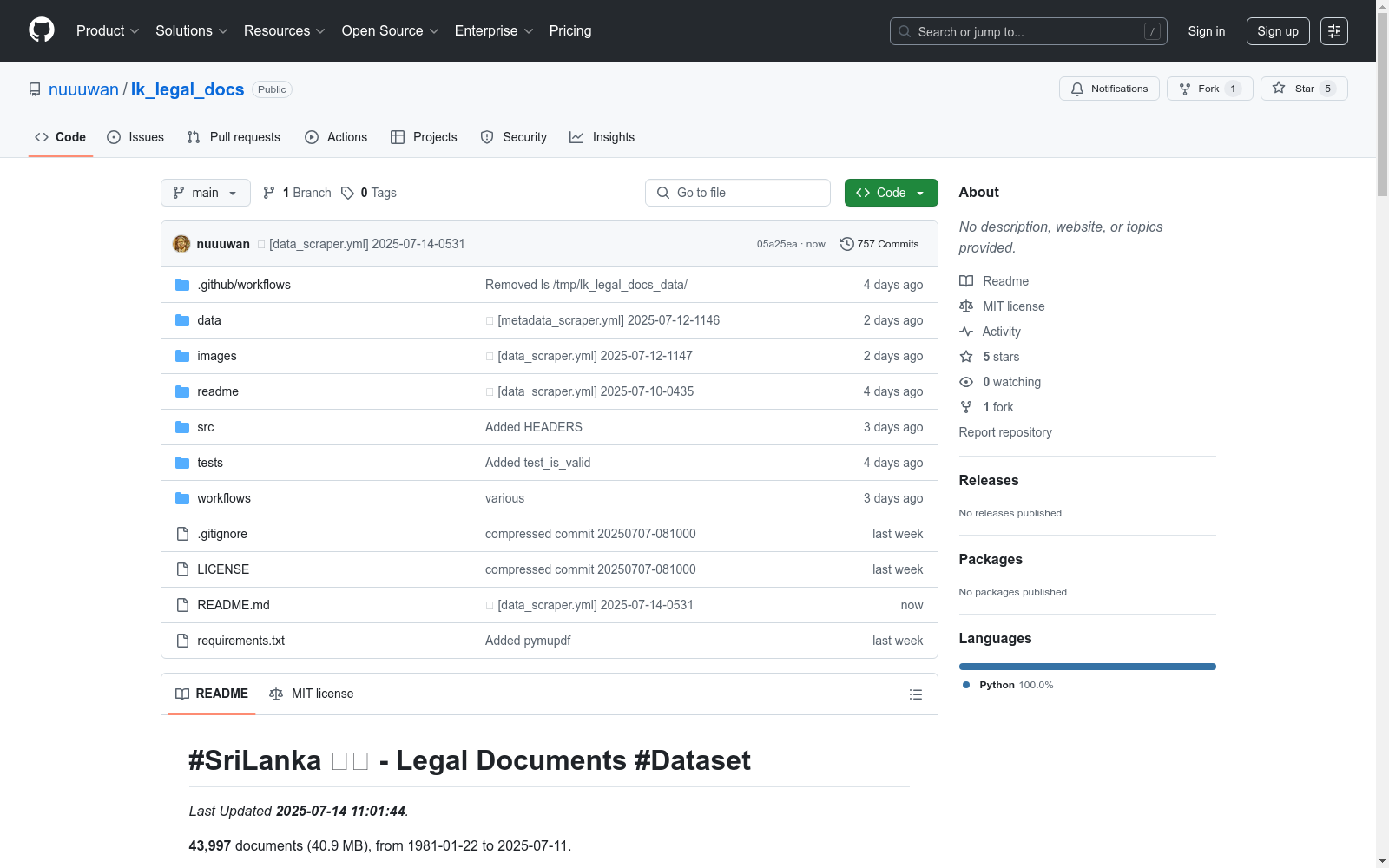Click the LICENSE file icon
This screenshot has width=1389, height=868.
[182, 569]
